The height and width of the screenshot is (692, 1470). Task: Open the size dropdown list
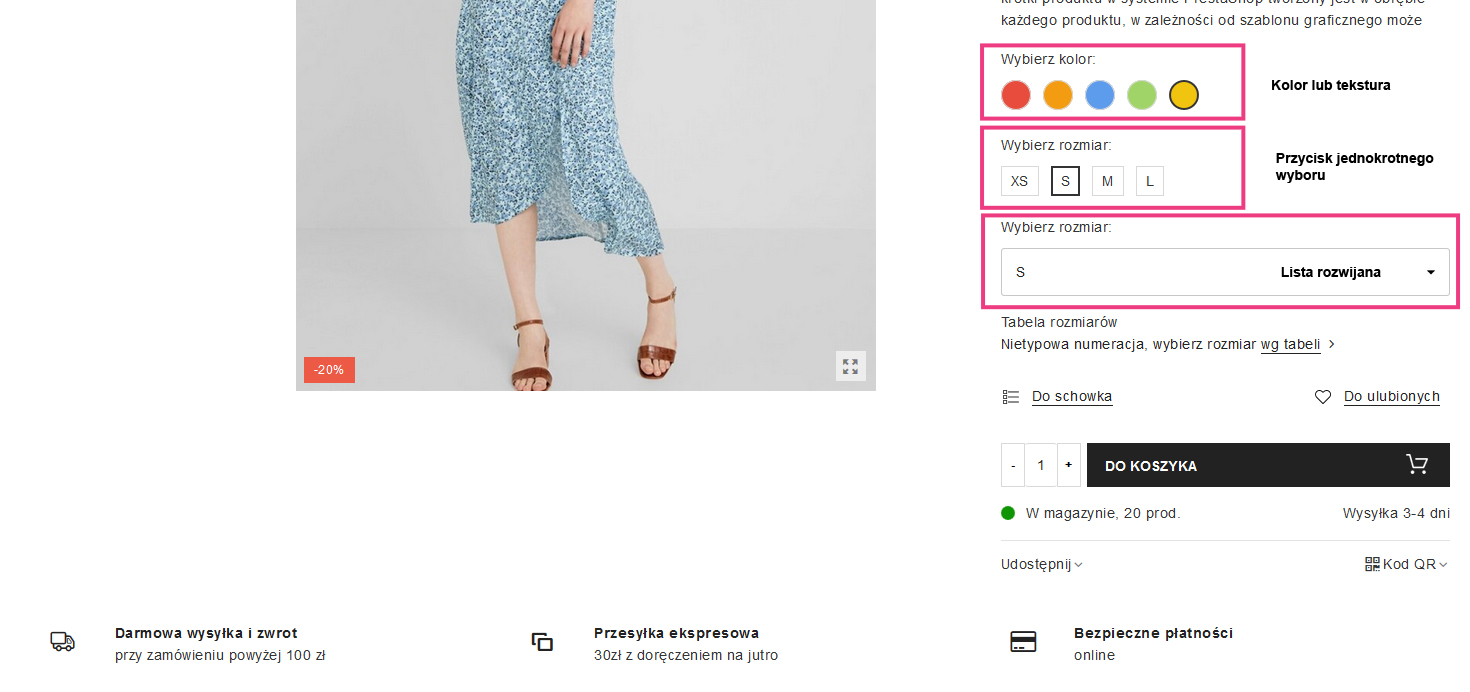click(1225, 272)
